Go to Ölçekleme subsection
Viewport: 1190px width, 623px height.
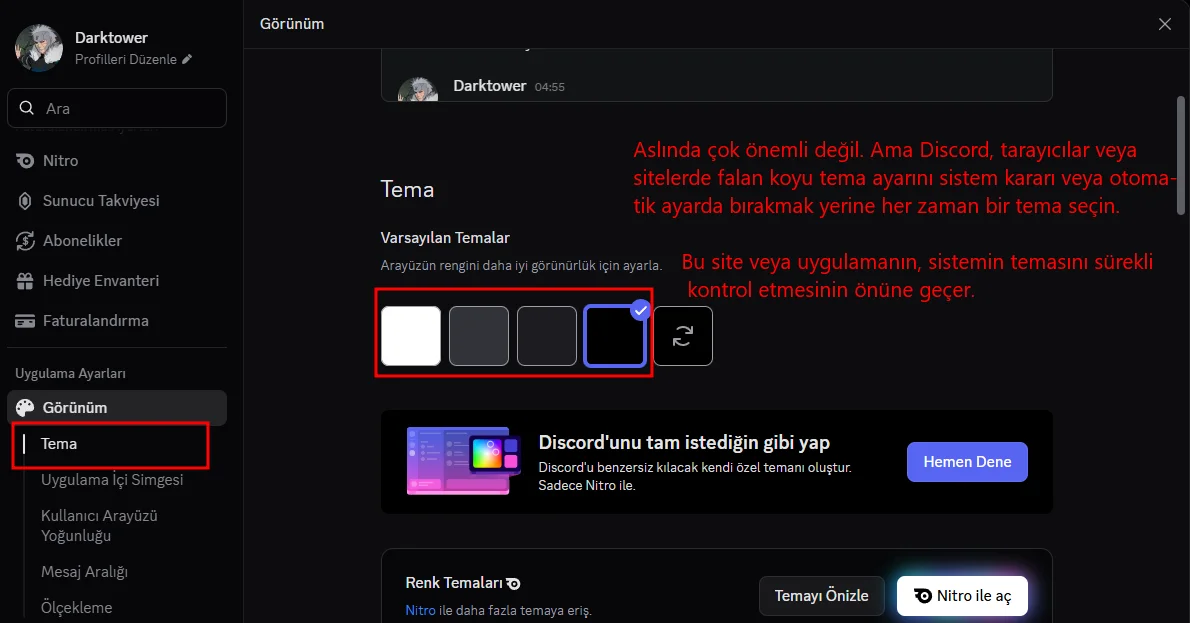[77, 608]
